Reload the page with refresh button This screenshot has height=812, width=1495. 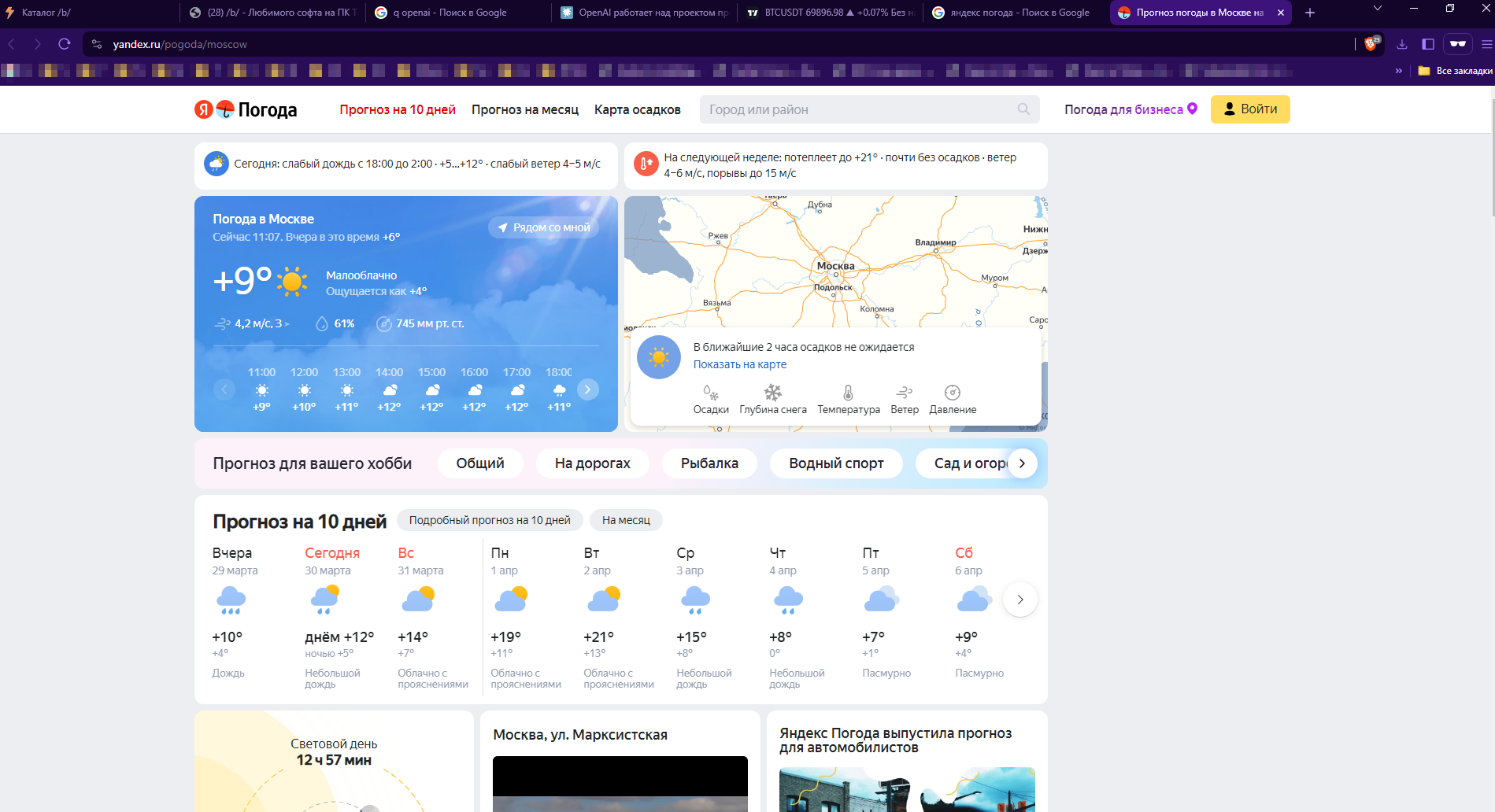pos(65,44)
